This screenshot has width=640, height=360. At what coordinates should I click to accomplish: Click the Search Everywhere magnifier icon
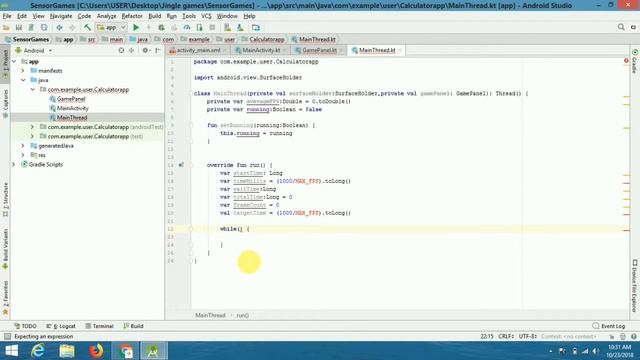[x=621, y=27]
